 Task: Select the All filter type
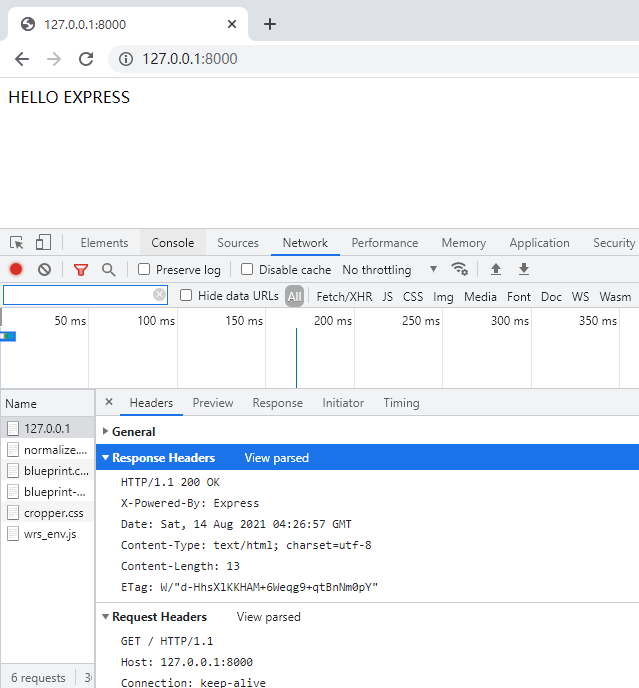click(294, 296)
